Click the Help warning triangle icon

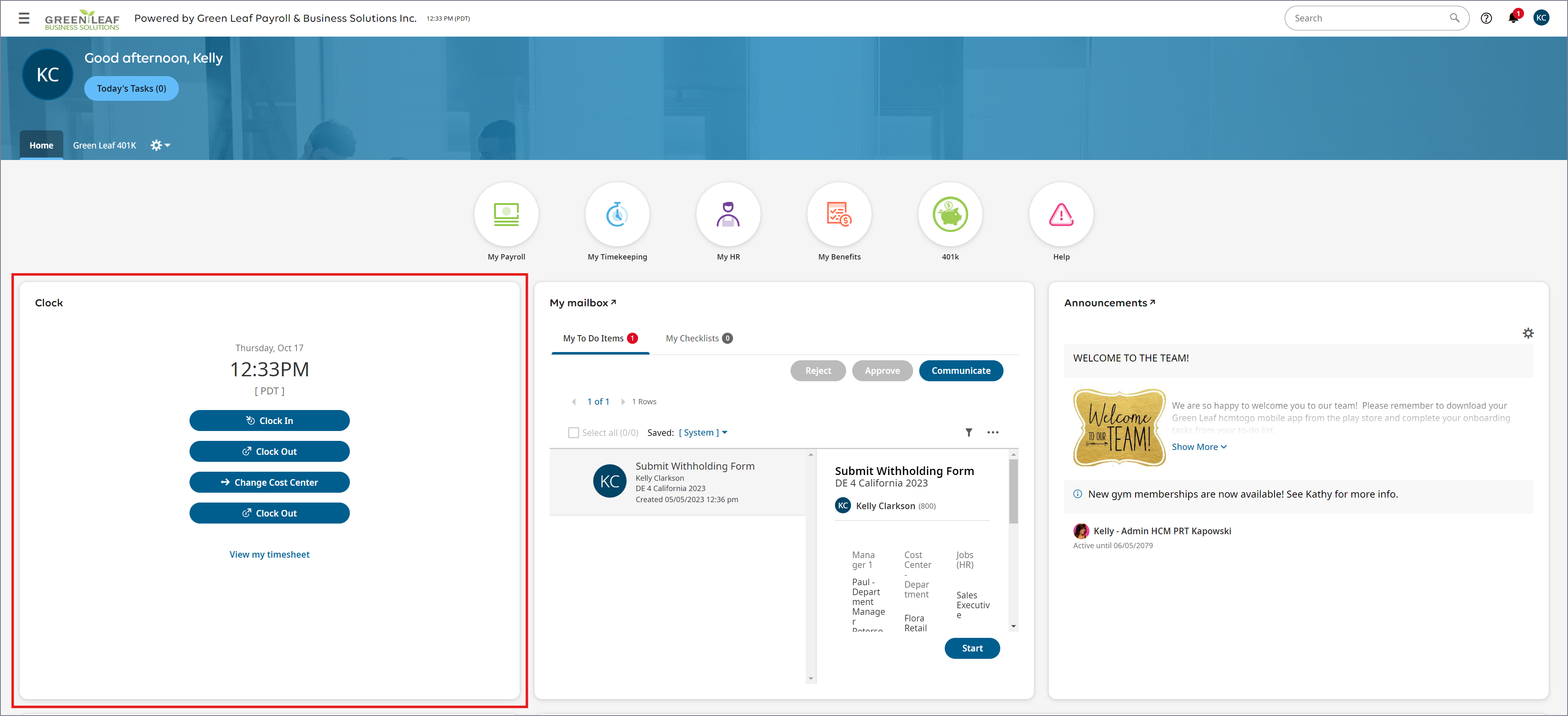click(x=1061, y=214)
